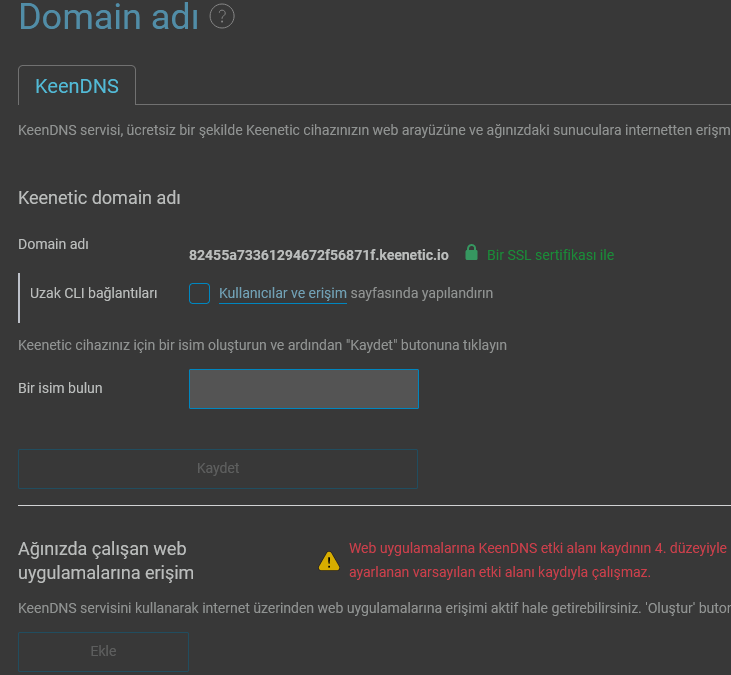Click the 'Ağınızda çalışan web uygulamalarına erişim' heading
This screenshot has height=675, width=731.
(x=106, y=561)
